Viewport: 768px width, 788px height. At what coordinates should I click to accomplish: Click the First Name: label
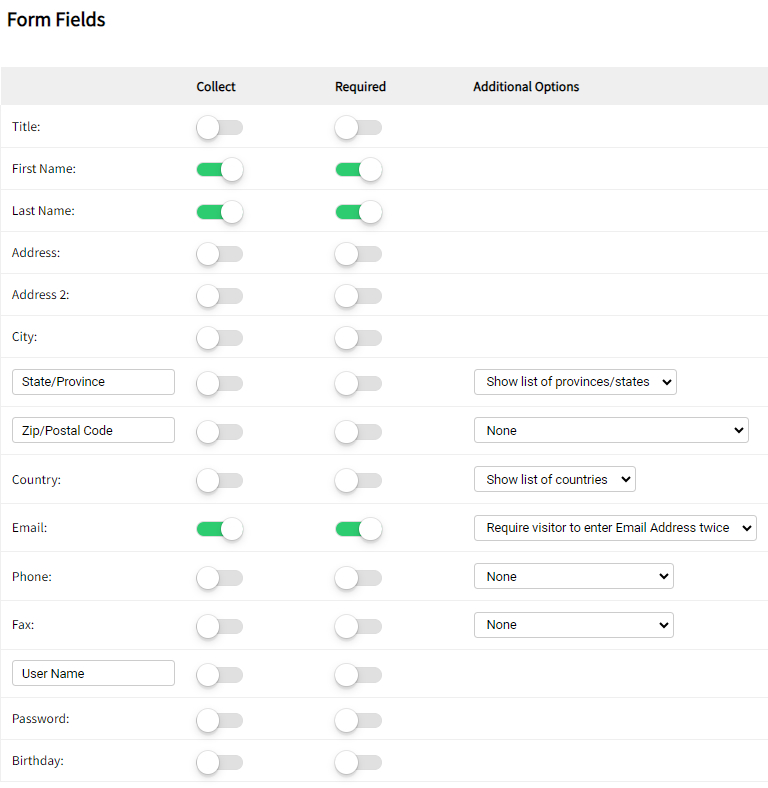click(44, 169)
